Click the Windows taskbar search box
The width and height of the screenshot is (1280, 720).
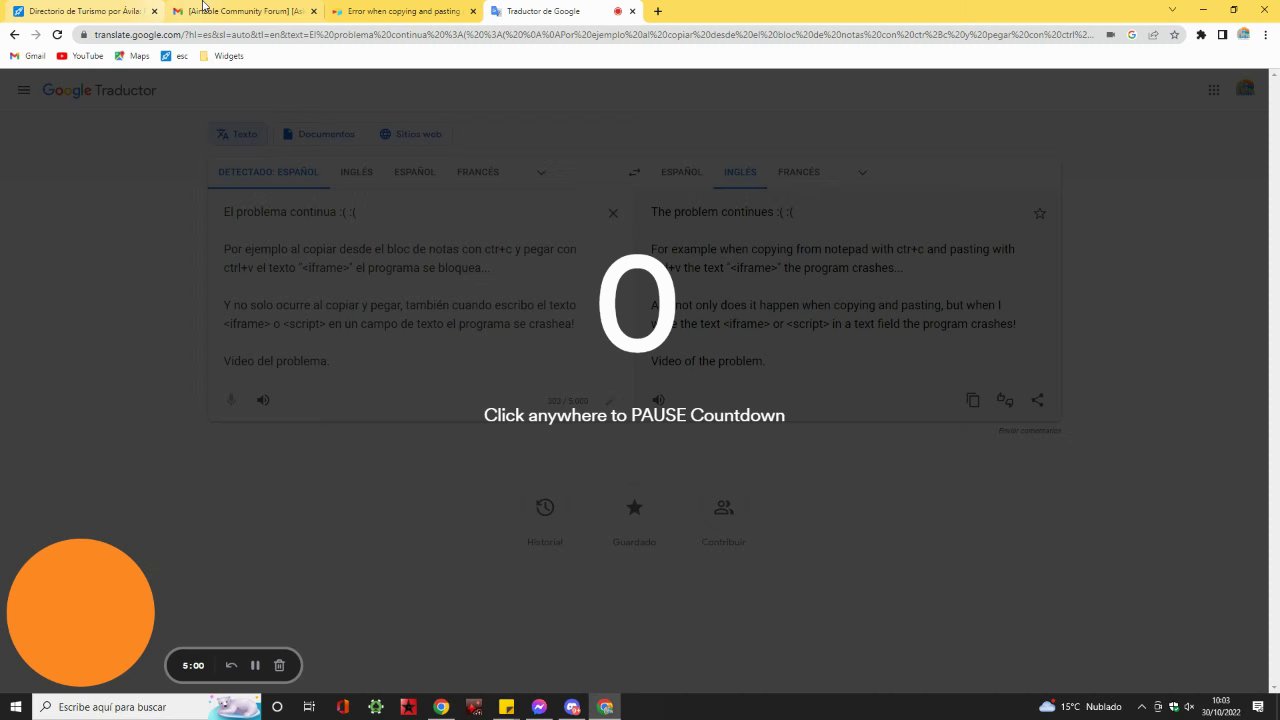147,707
